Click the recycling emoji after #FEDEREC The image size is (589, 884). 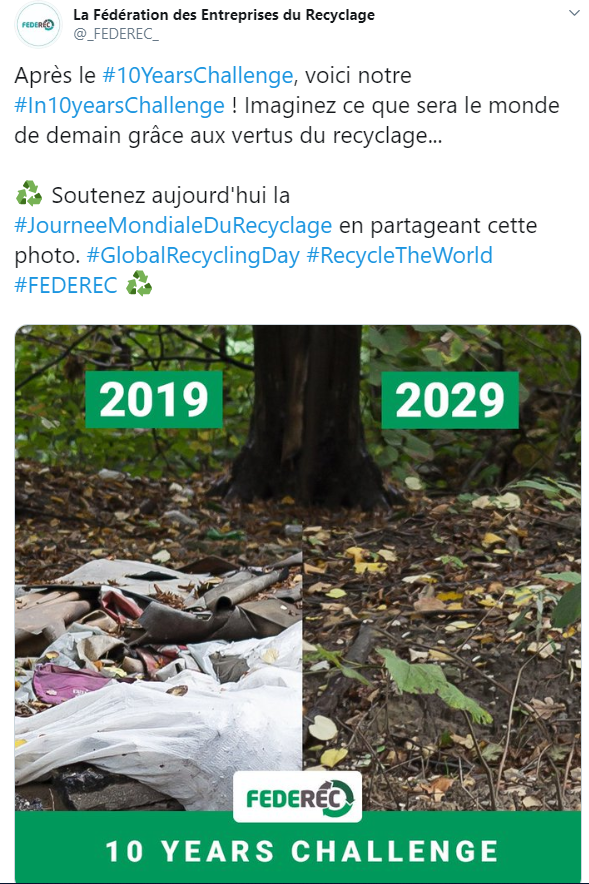point(139,283)
